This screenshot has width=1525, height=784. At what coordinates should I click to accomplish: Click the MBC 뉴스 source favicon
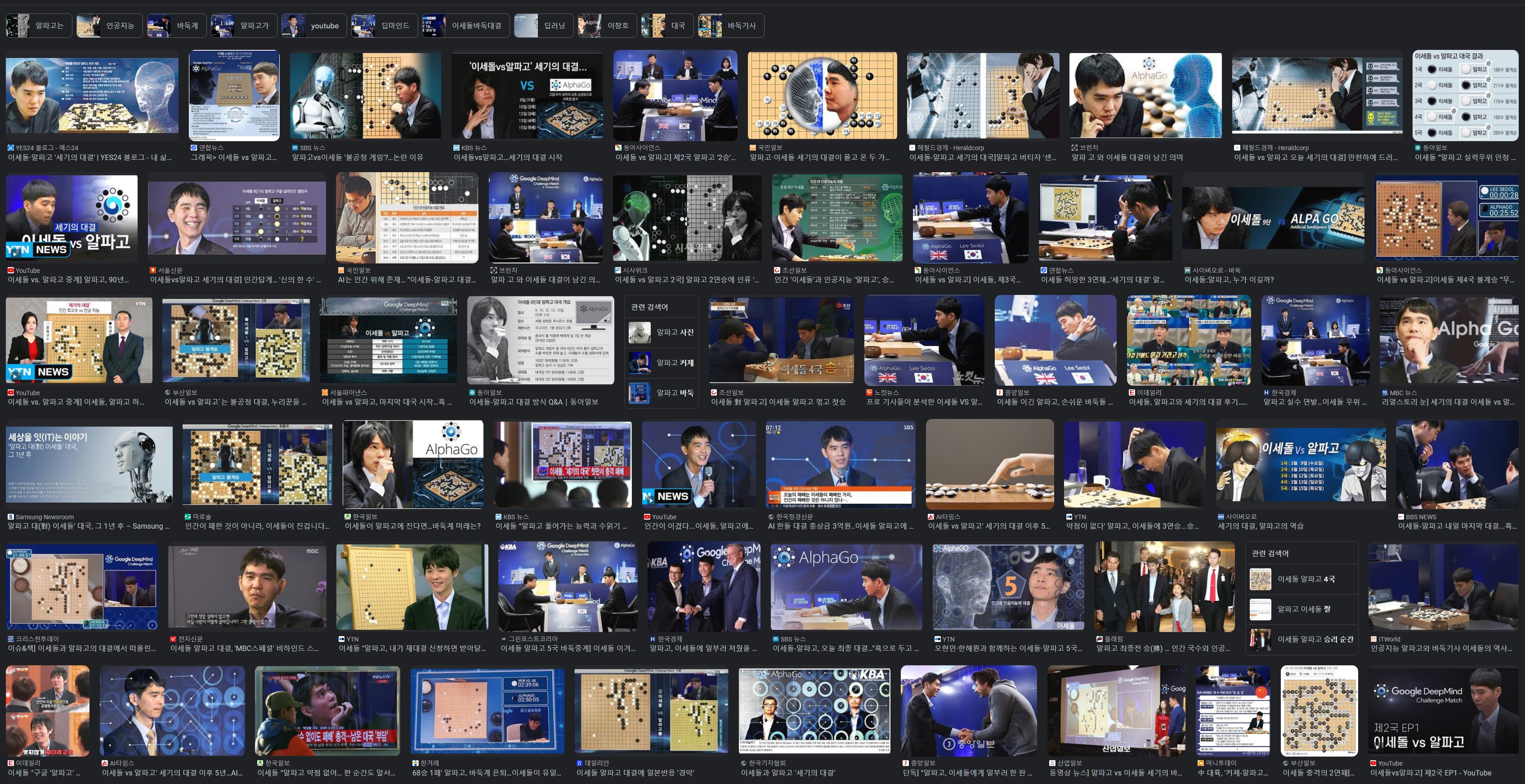pyautogui.click(x=1385, y=393)
